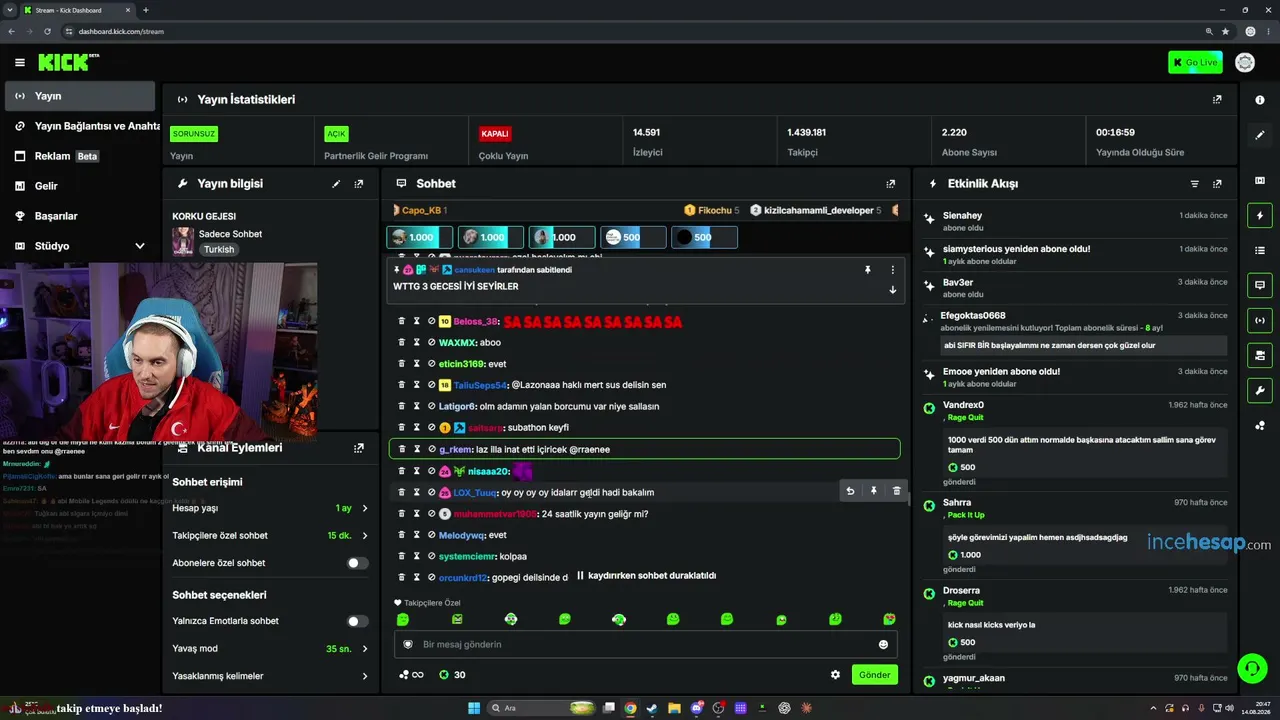Open pinned message three-dot options
Image resolution: width=1280 pixels, height=720 pixels.
pyautogui.click(x=892, y=270)
